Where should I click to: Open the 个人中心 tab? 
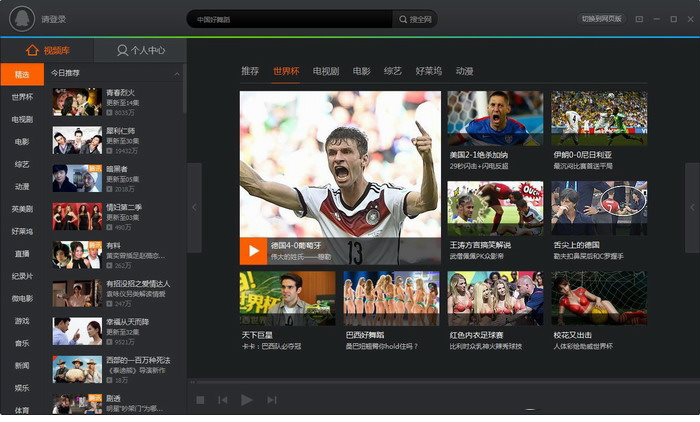[141, 50]
